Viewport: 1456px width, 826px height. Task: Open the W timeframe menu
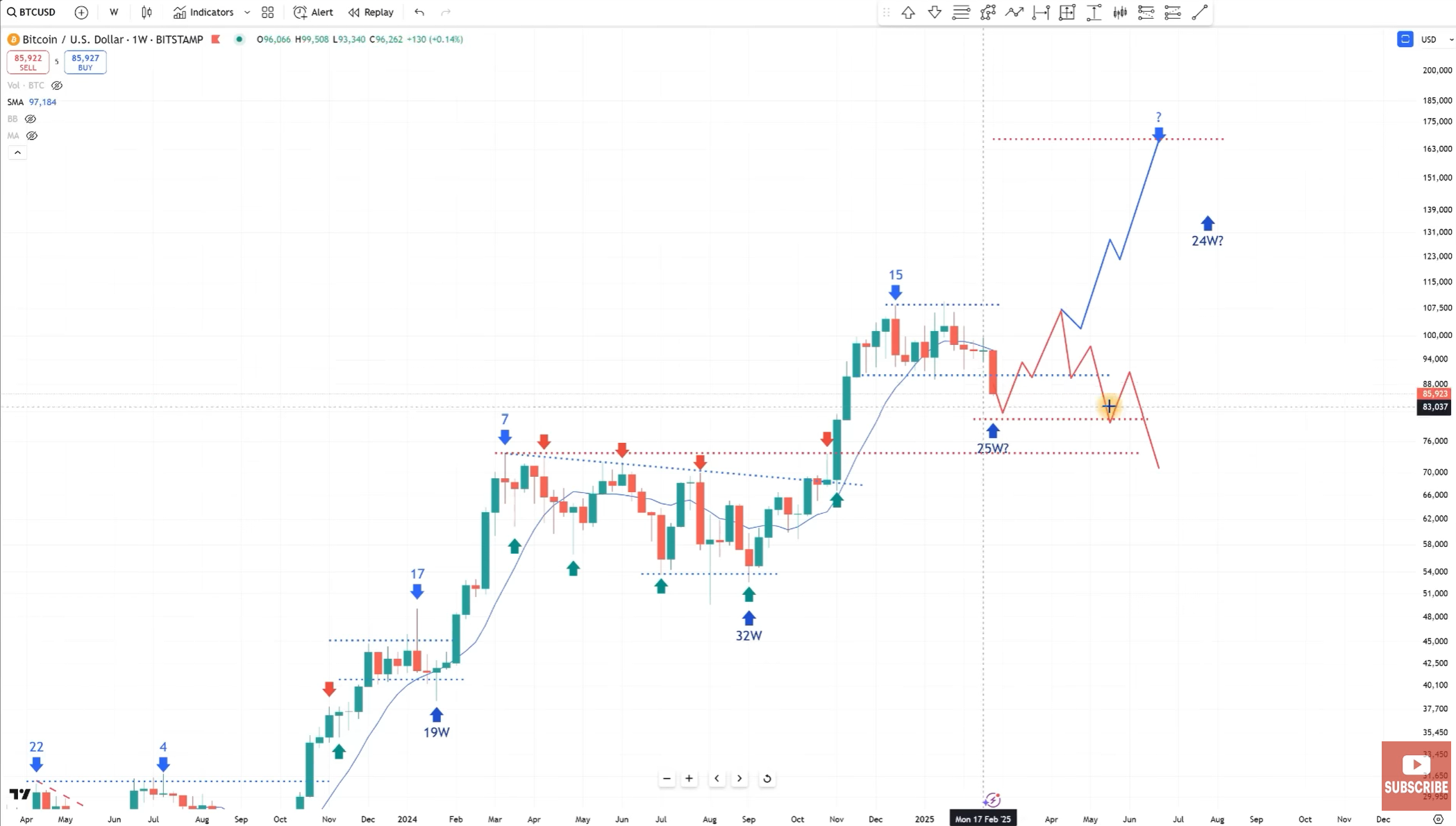pyautogui.click(x=113, y=12)
